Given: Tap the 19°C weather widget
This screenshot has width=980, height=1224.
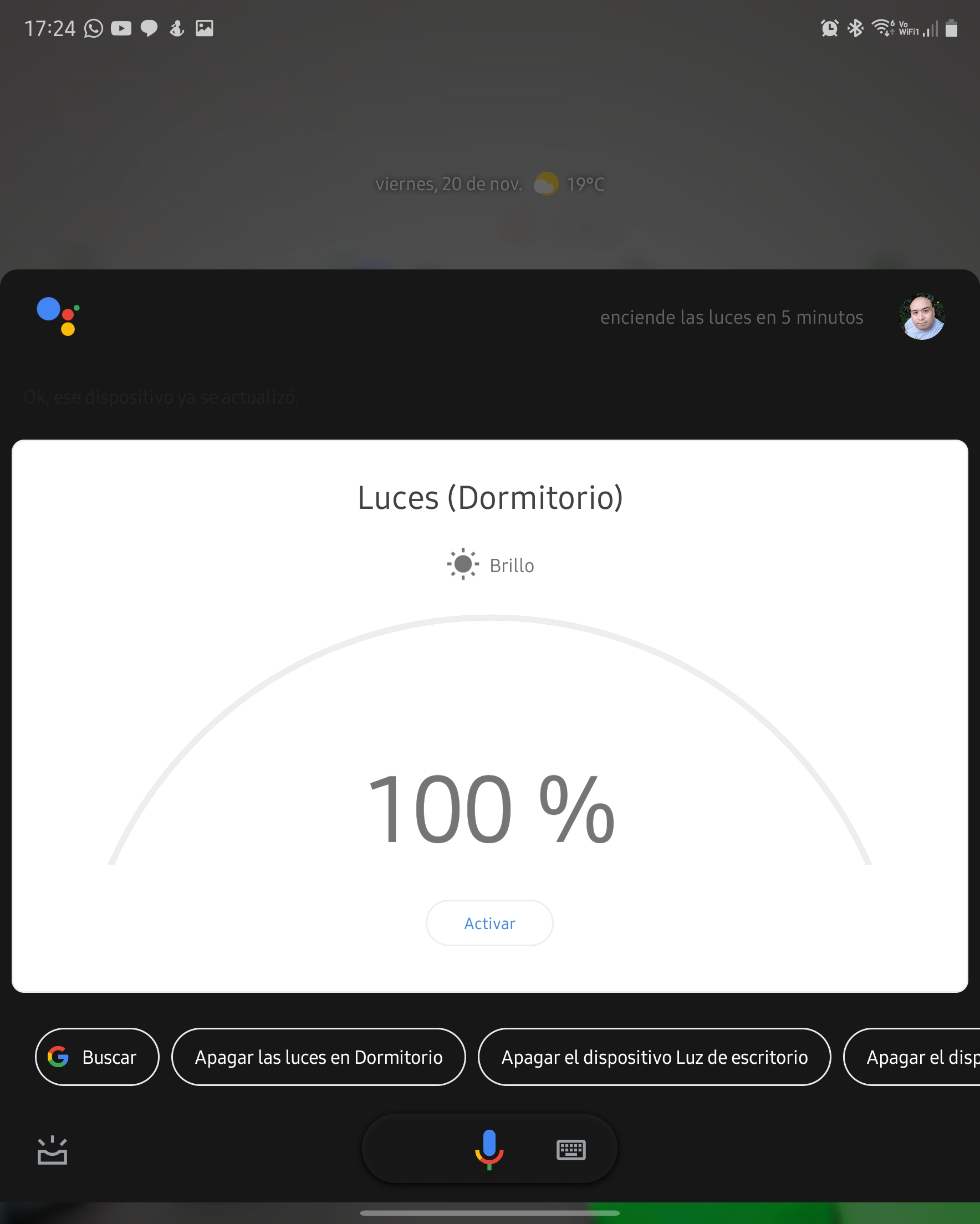Looking at the screenshot, I should [569, 184].
